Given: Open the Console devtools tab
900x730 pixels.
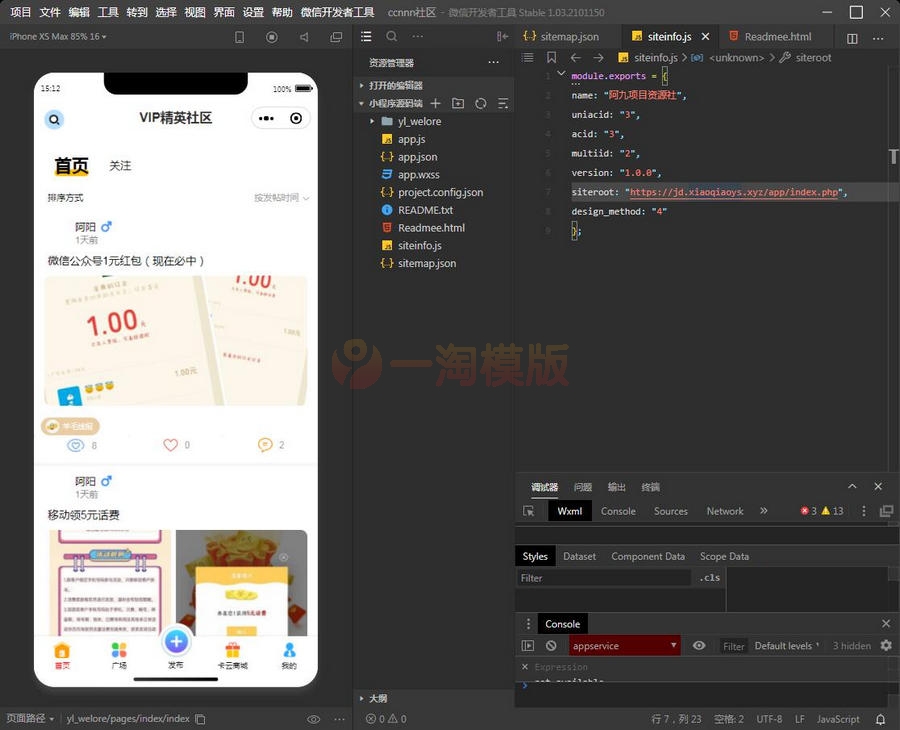Looking at the screenshot, I should tap(618, 511).
